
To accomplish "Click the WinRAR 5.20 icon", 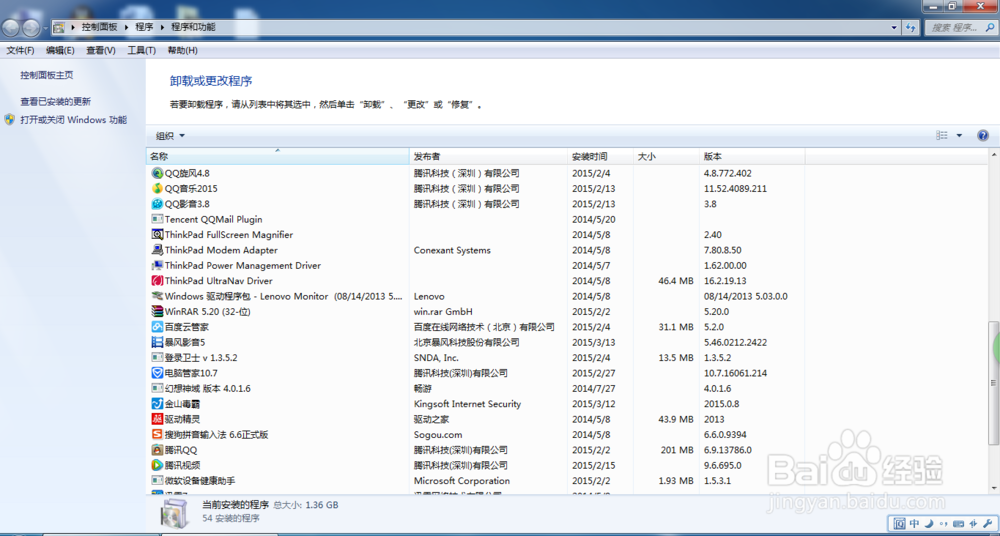I will (x=158, y=311).
